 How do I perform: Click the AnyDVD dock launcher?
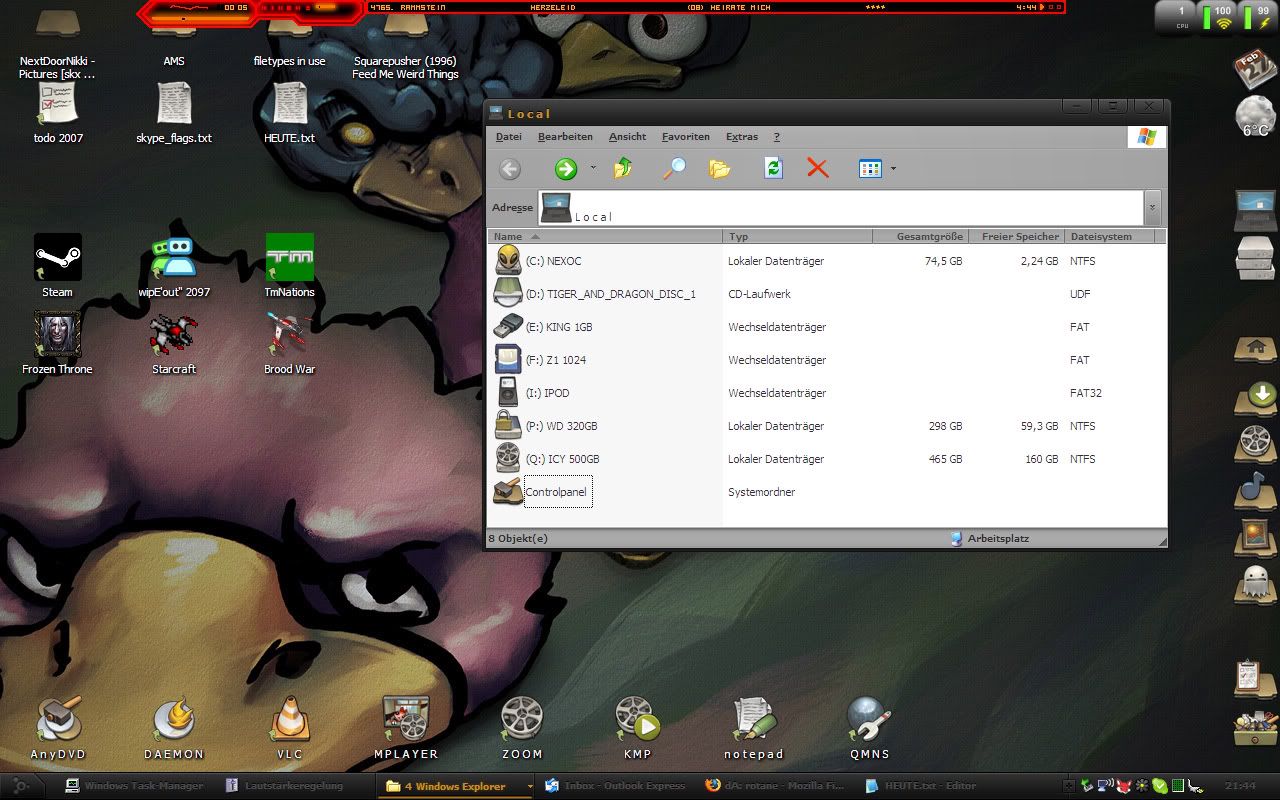pos(59,728)
